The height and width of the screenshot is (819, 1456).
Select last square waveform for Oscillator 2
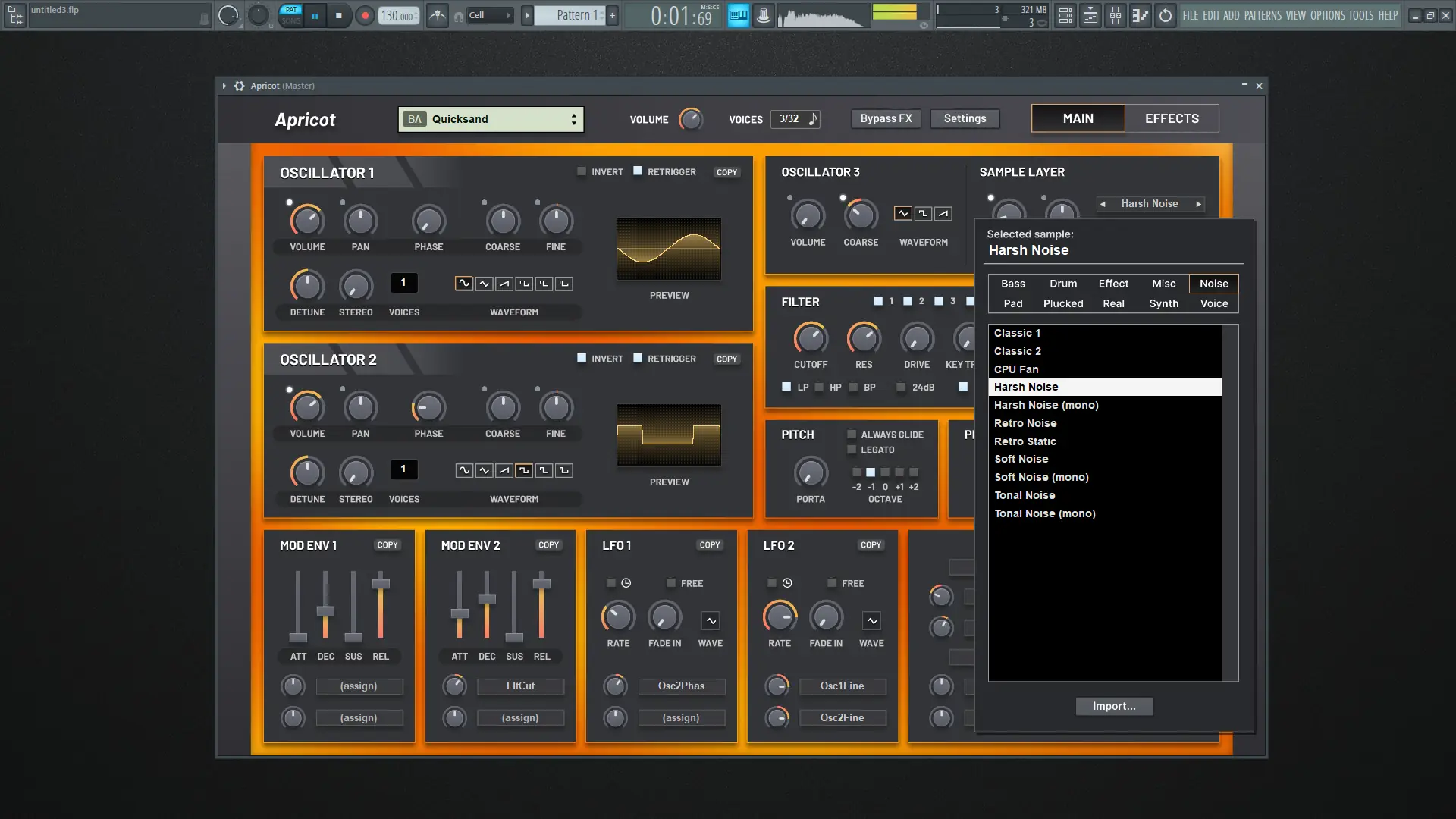click(563, 470)
